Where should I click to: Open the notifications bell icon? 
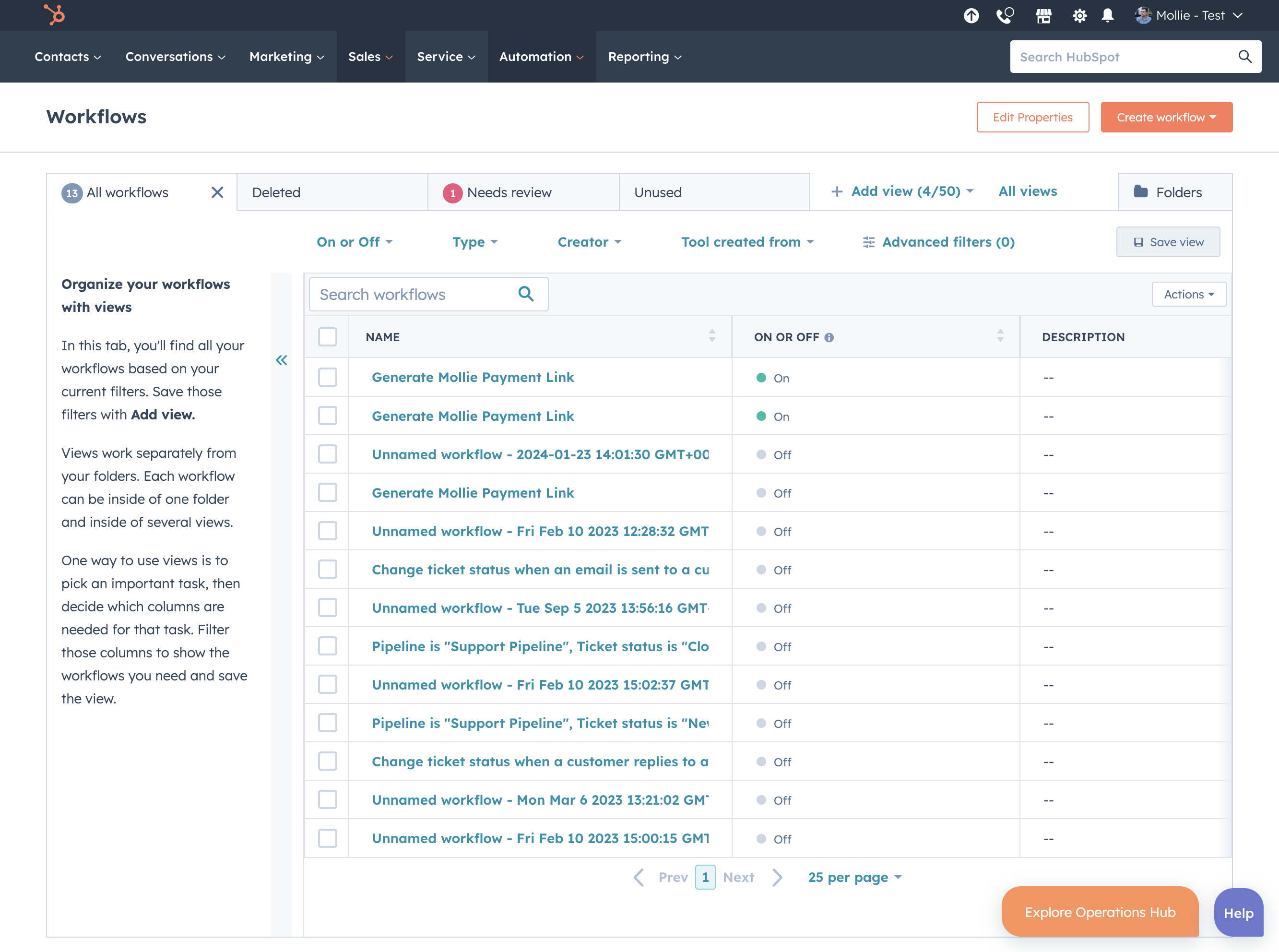click(x=1107, y=15)
